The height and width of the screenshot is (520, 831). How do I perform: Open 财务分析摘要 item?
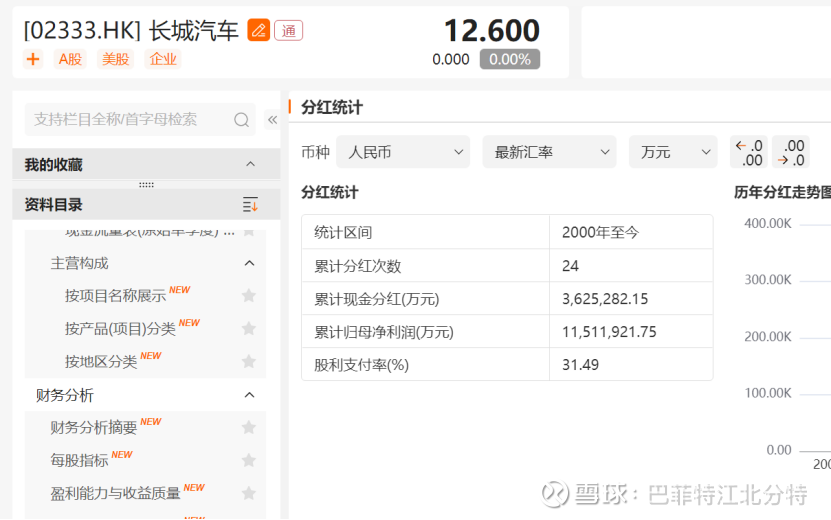click(94, 427)
